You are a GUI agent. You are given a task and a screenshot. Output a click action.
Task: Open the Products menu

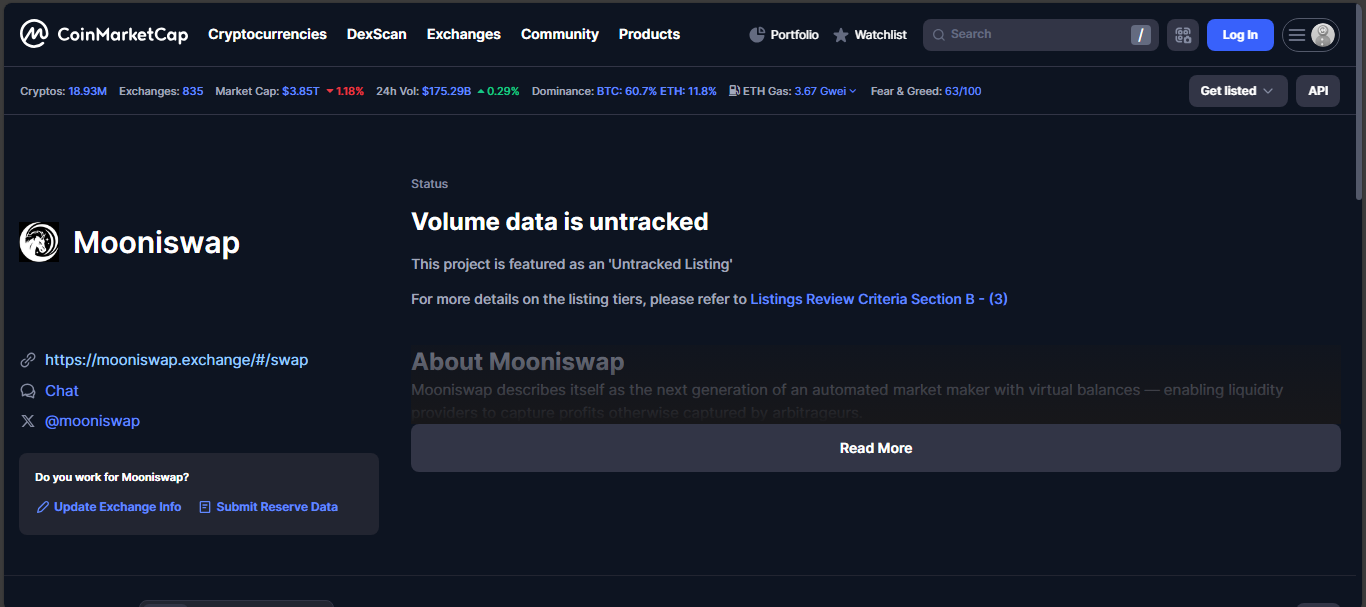click(649, 34)
